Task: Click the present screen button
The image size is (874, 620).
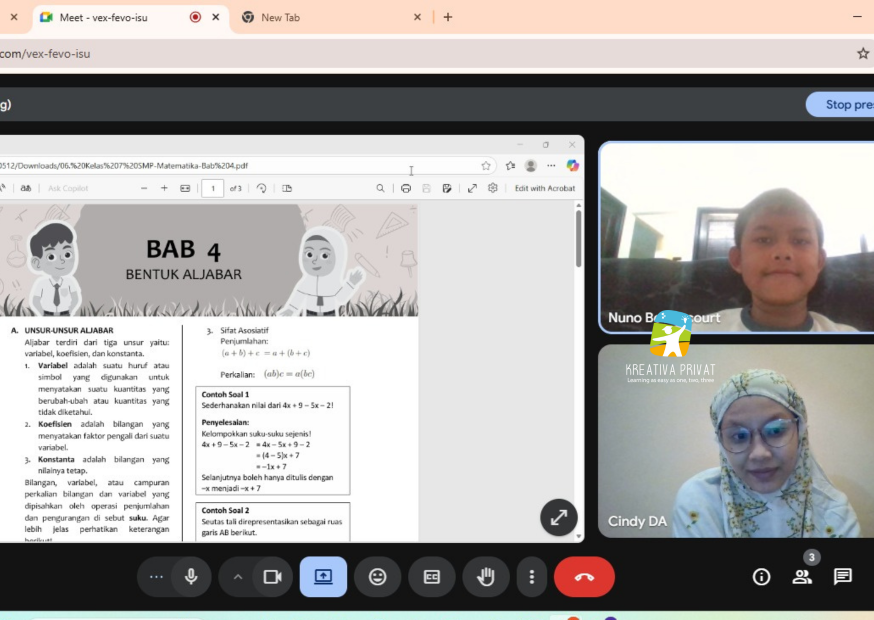Action: coord(323,577)
